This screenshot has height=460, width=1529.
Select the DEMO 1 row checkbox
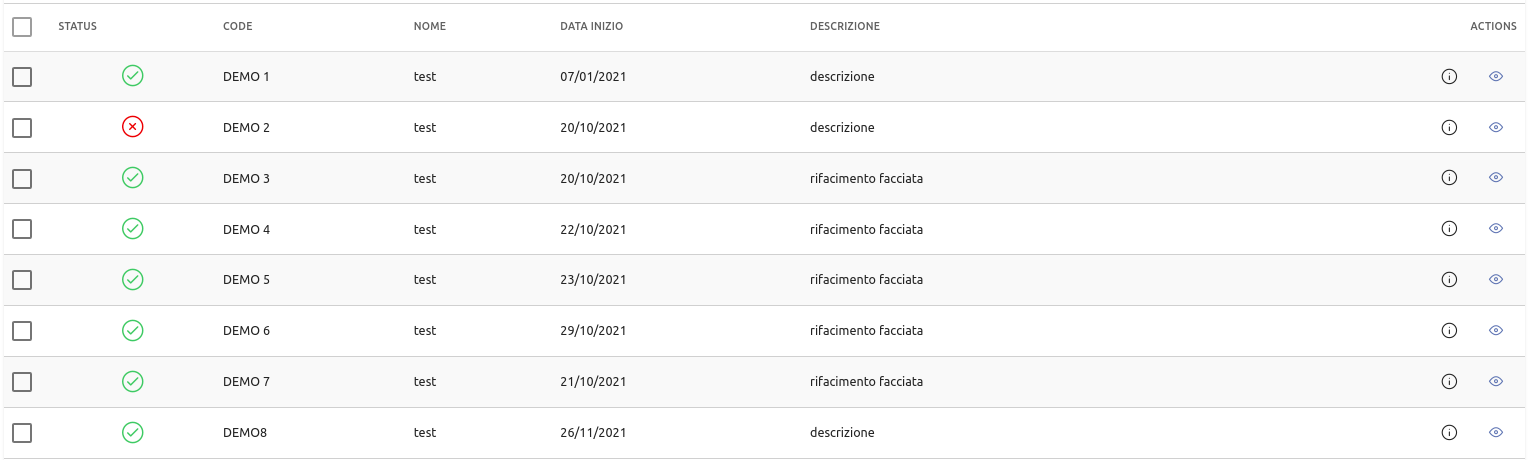[x=22, y=77]
